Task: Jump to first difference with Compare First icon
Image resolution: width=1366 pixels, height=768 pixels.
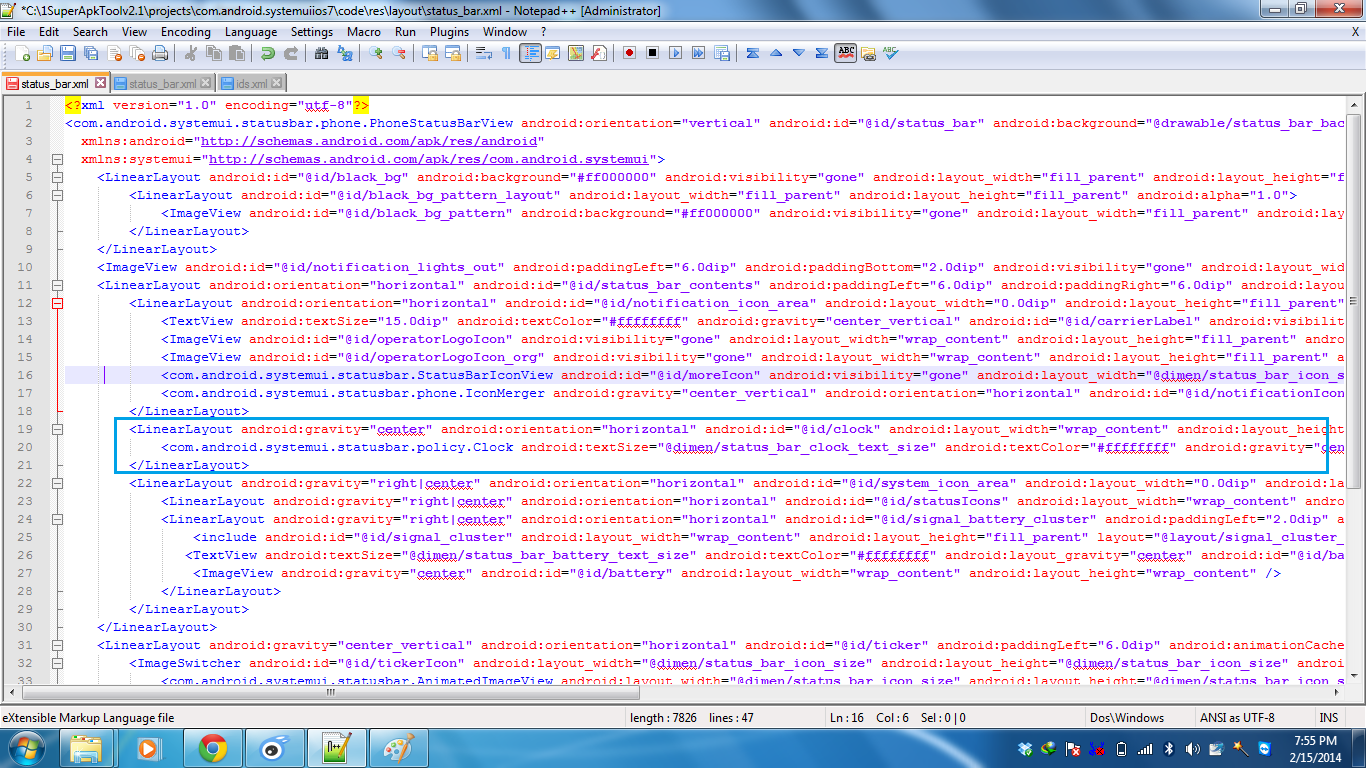Action: point(753,53)
